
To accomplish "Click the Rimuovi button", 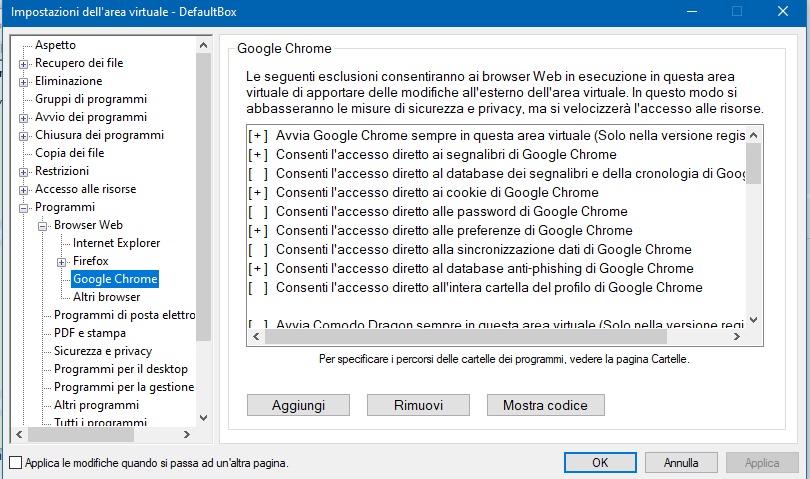I will pyautogui.click(x=418, y=405).
